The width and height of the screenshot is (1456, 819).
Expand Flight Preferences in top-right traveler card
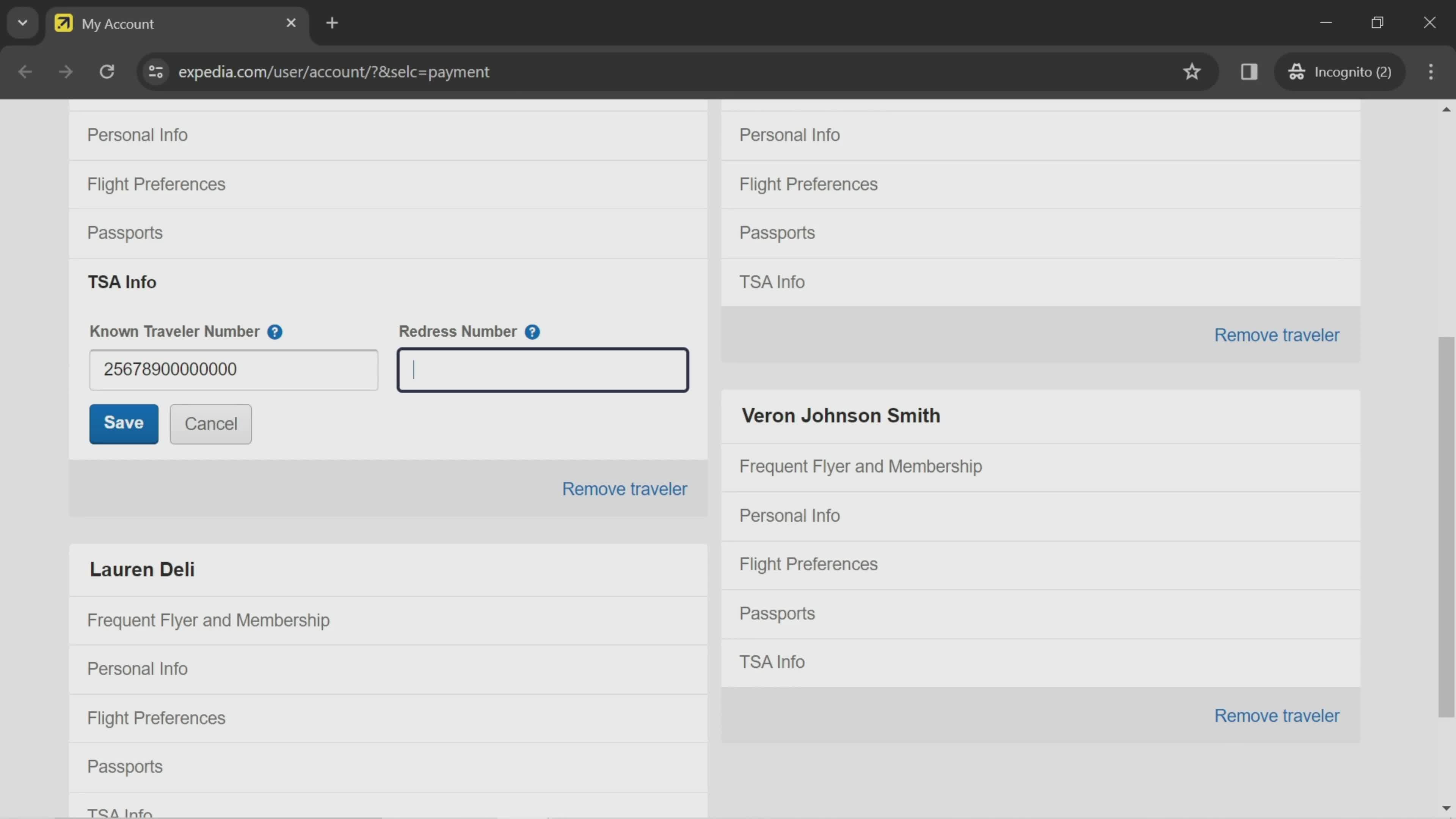[x=1040, y=185]
